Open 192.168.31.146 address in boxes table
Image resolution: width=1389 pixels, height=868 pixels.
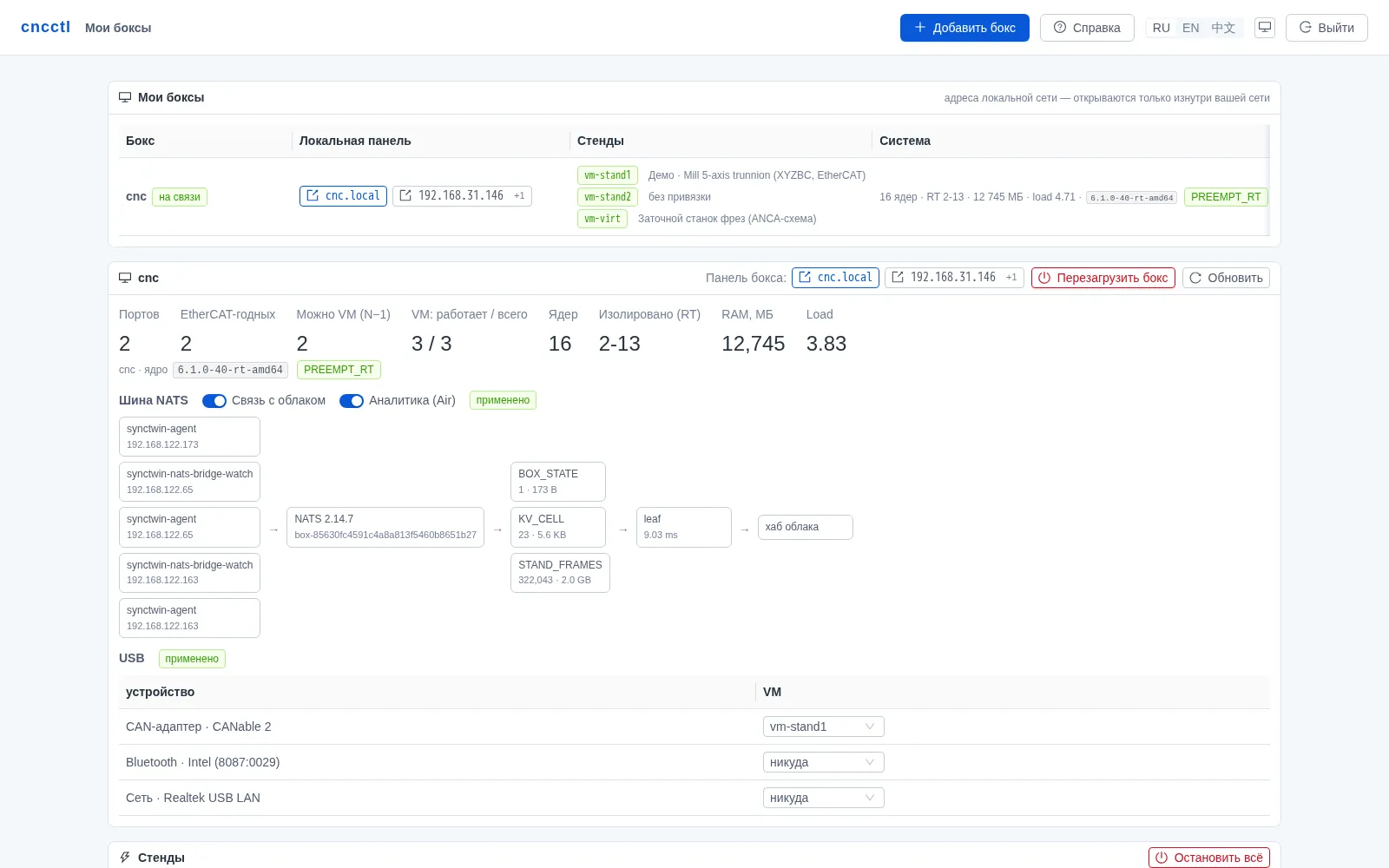pyautogui.click(x=462, y=196)
